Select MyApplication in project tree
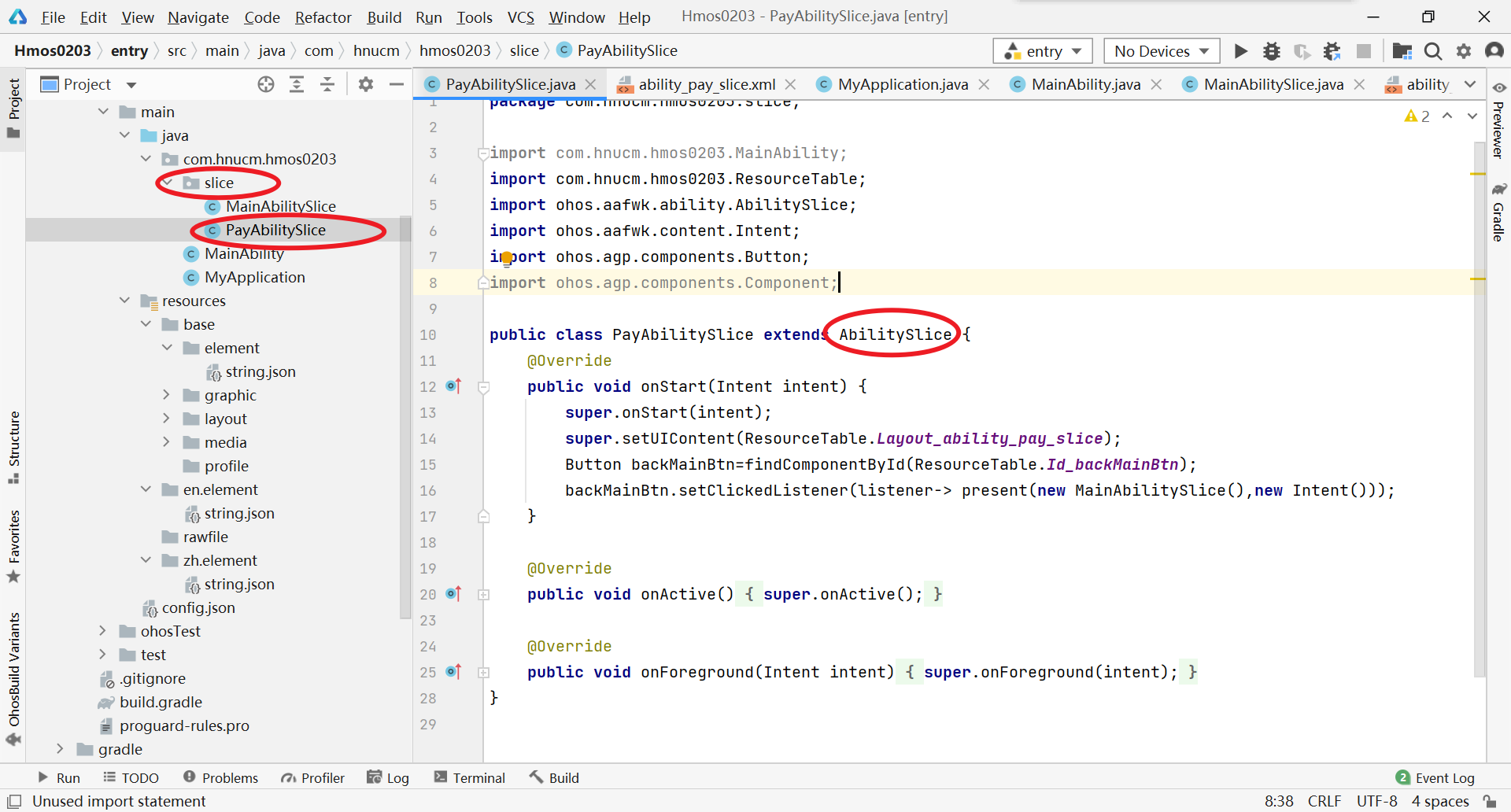The image size is (1511, 812). pyautogui.click(x=255, y=277)
